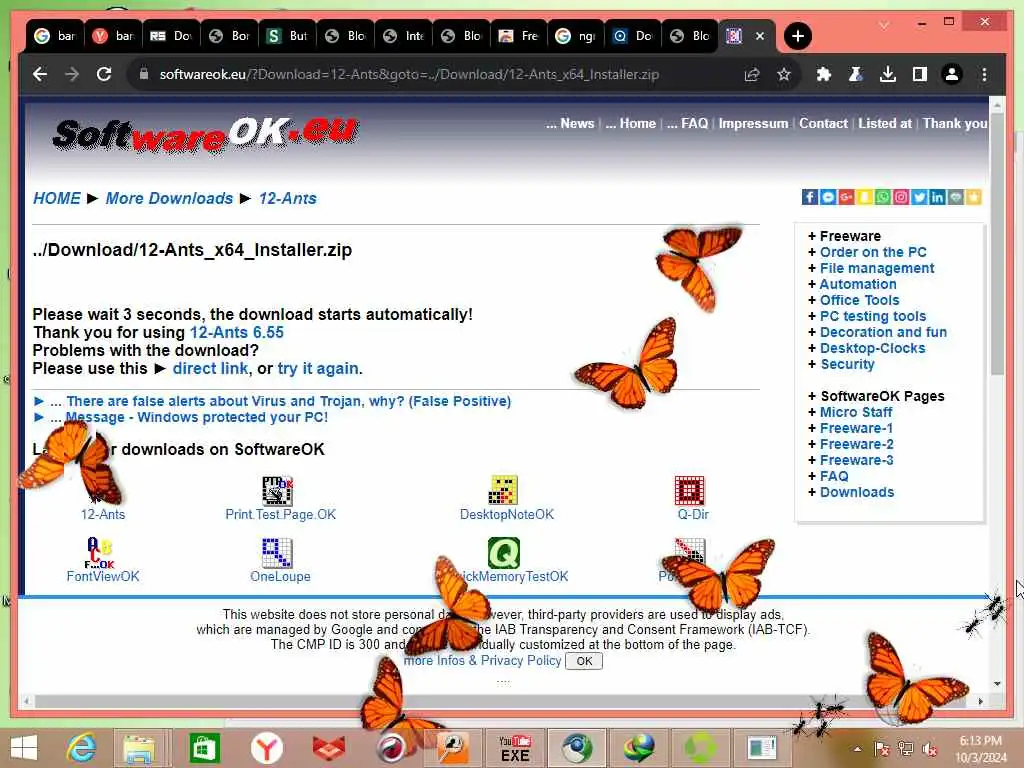Open the Contact link
Screen dimensions: 1024x768
click(x=824, y=123)
